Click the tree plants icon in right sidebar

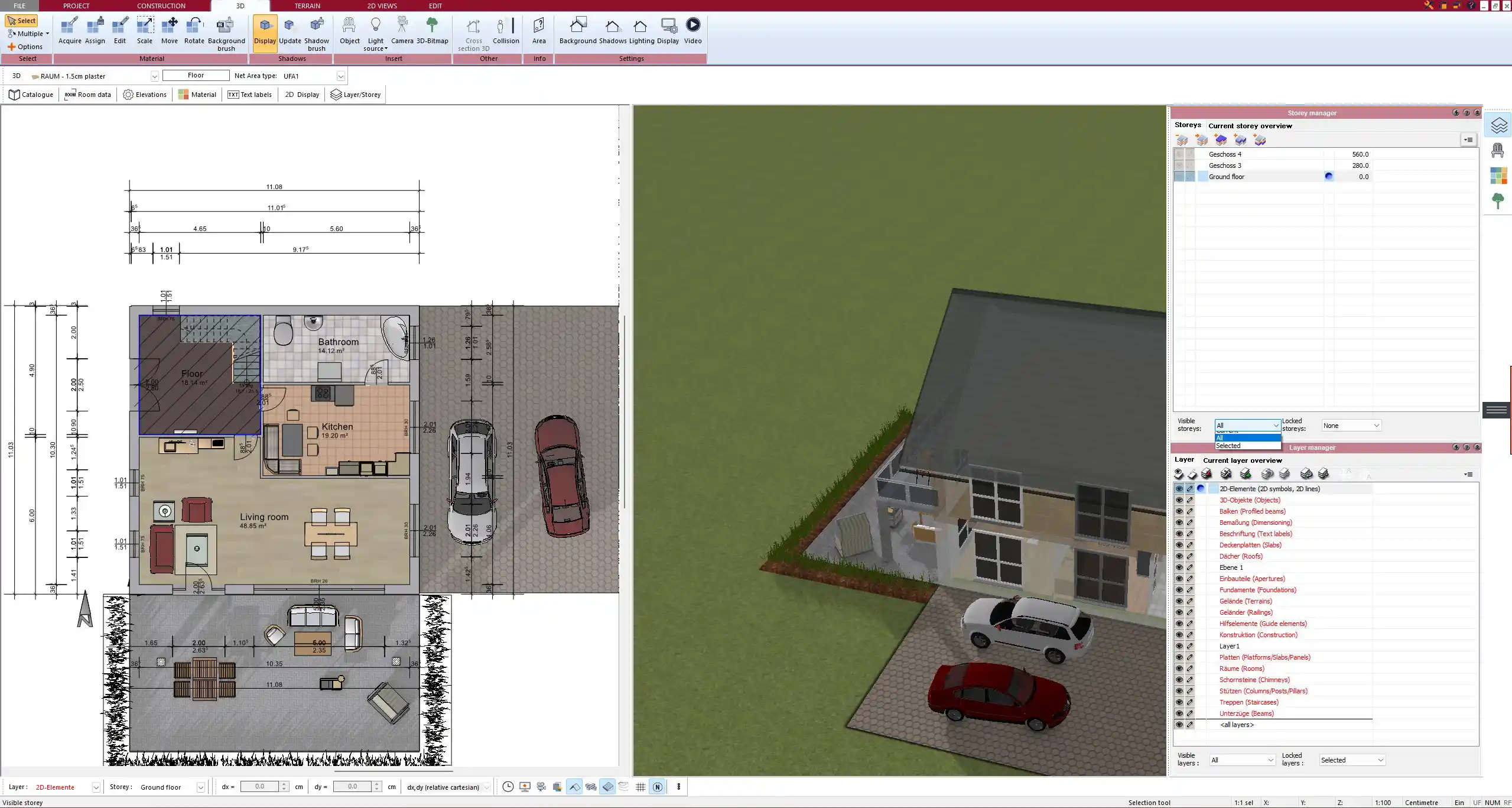click(1498, 201)
